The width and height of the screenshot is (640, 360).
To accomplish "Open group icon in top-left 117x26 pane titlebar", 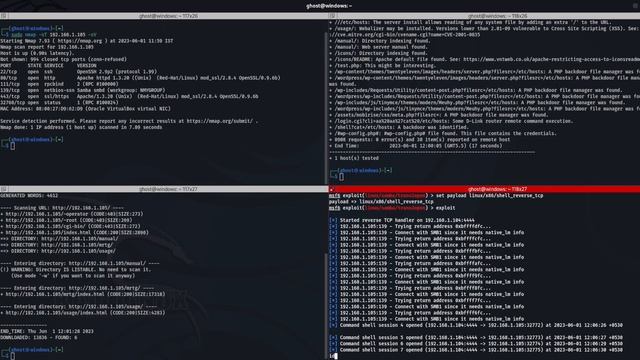I will pos(4,16).
